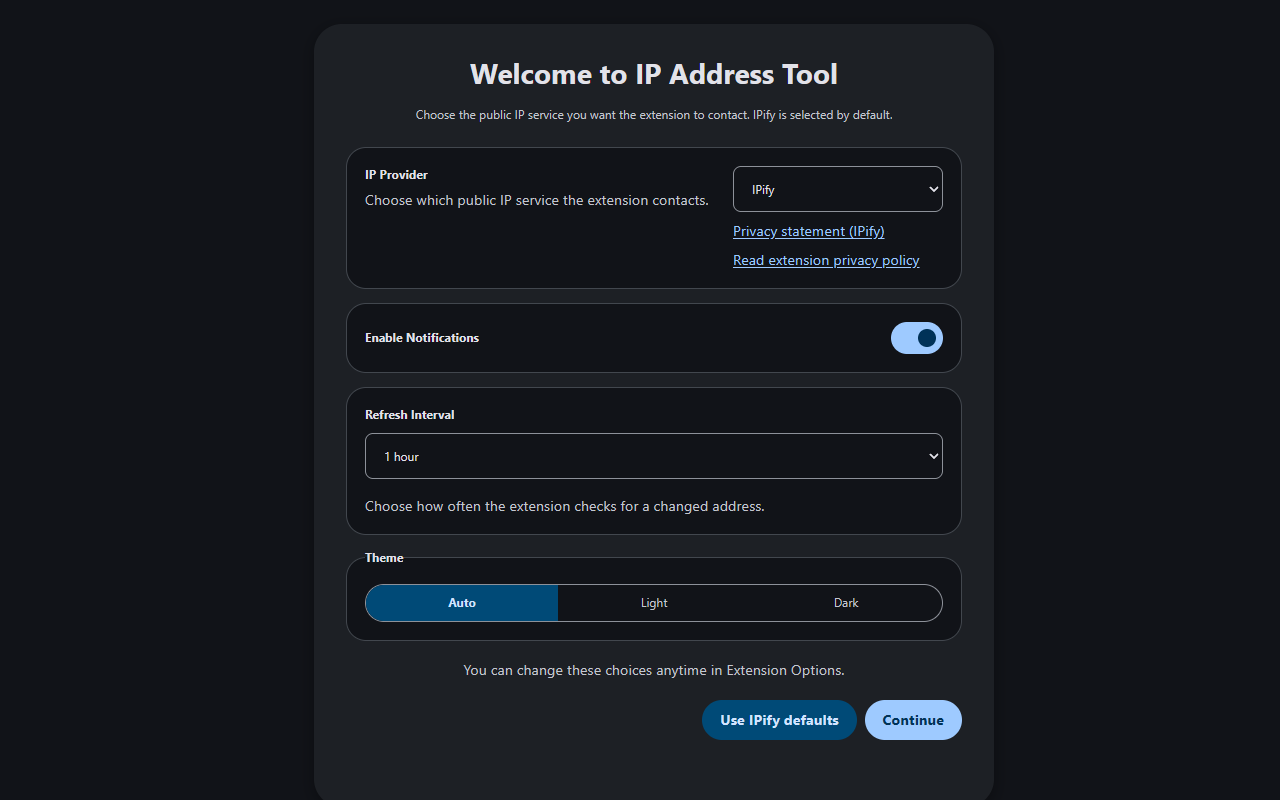Click the Welcome to IP Address Tool heading
The height and width of the screenshot is (800, 1280).
(x=654, y=74)
